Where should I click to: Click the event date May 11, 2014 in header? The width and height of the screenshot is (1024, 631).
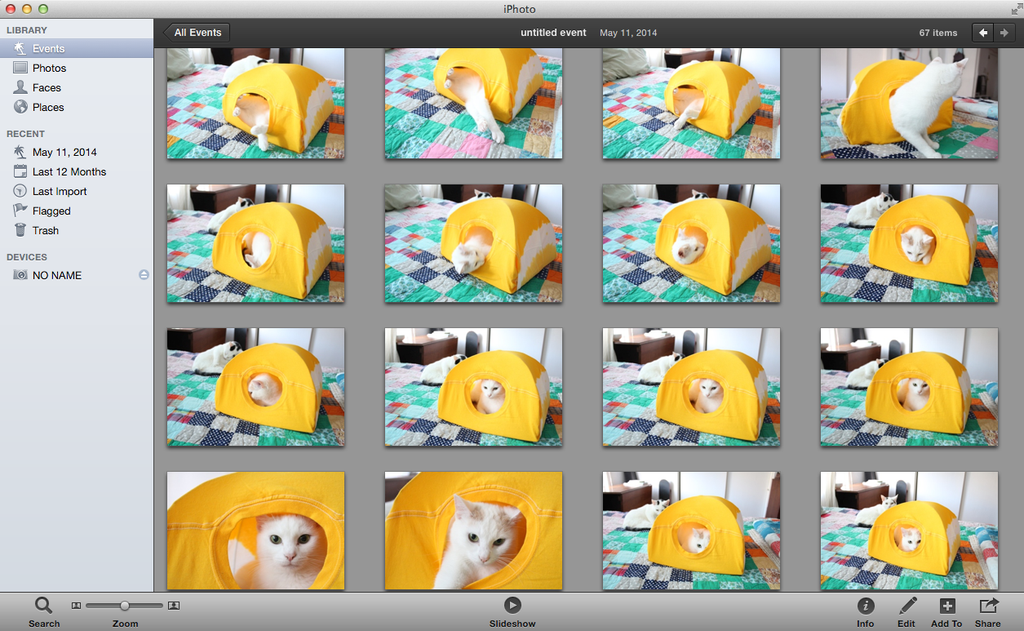click(628, 33)
